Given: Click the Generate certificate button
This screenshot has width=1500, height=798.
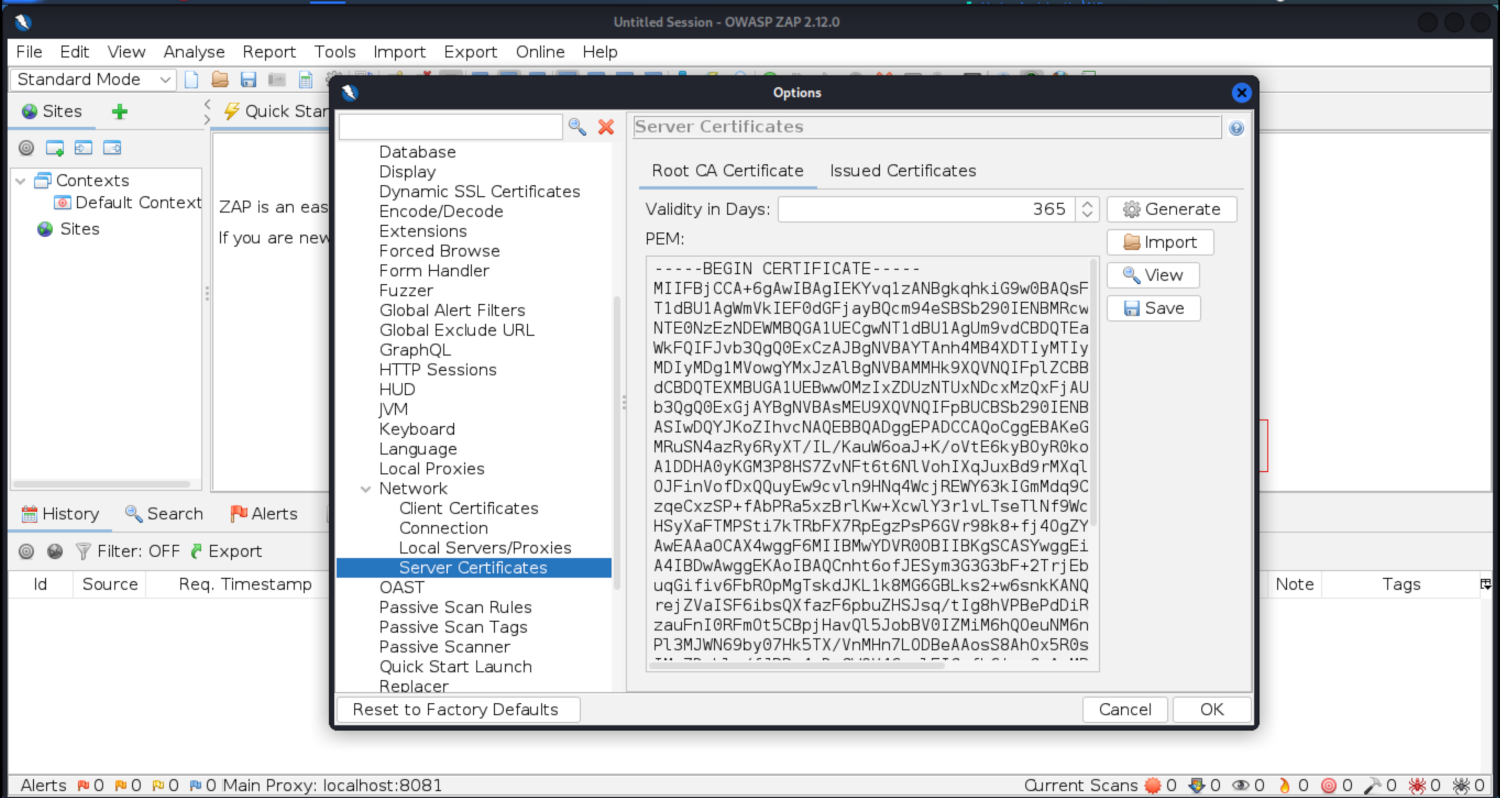Looking at the screenshot, I should point(1172,209).
